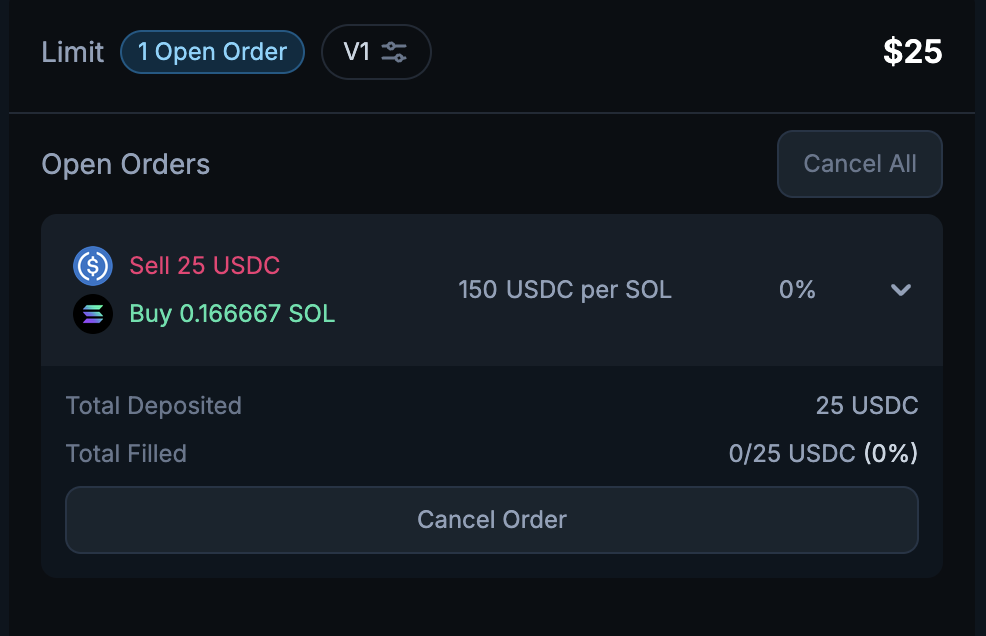Click the sliders icon beside V1
This screenshot has width=986, height=636.
(394, 52)
